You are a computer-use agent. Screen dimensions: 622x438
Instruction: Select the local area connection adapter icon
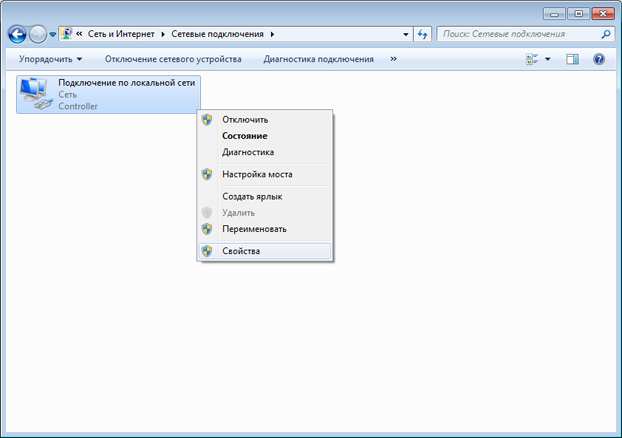(x=36, y=94)
